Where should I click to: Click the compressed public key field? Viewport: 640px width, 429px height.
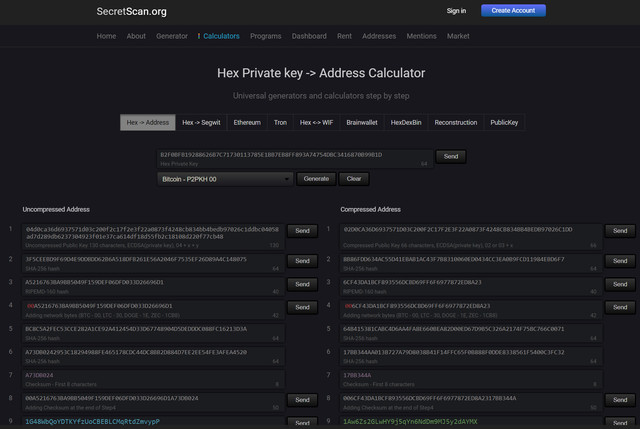(471, 237)
